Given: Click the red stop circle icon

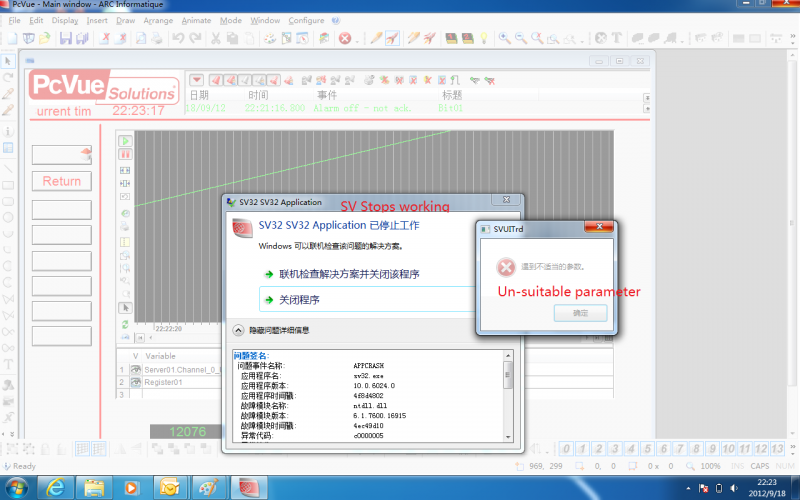Looking at the screenshot, I should click(x=345, y=38).
